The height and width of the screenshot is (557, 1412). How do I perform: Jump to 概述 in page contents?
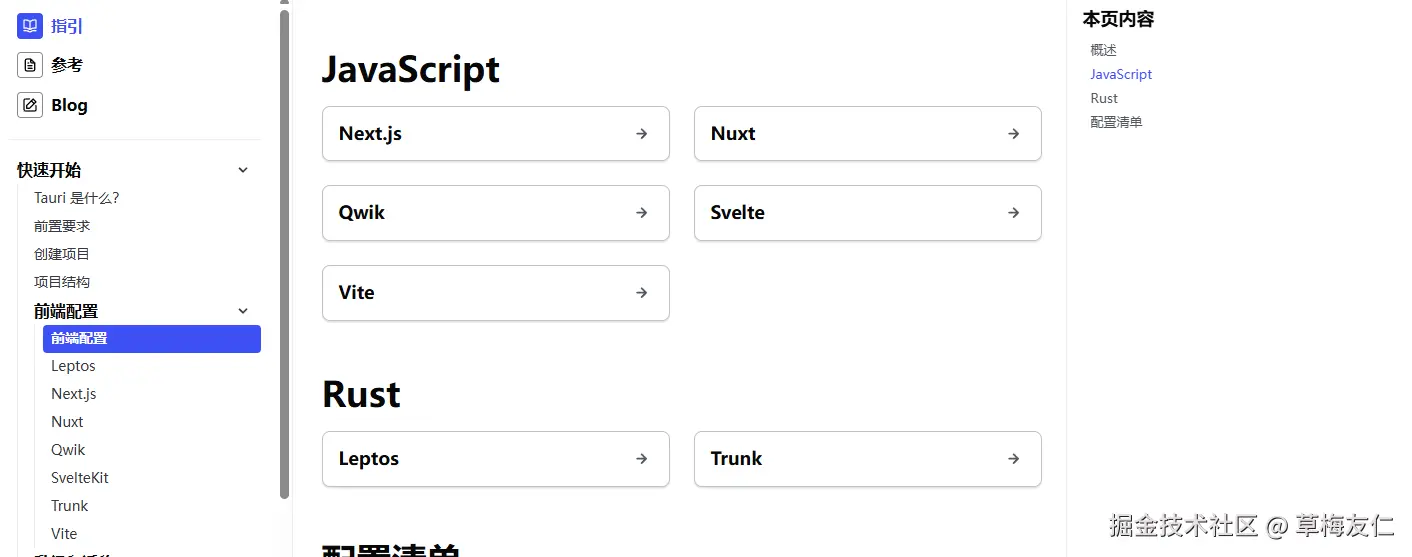click(x=1103, y=50)
